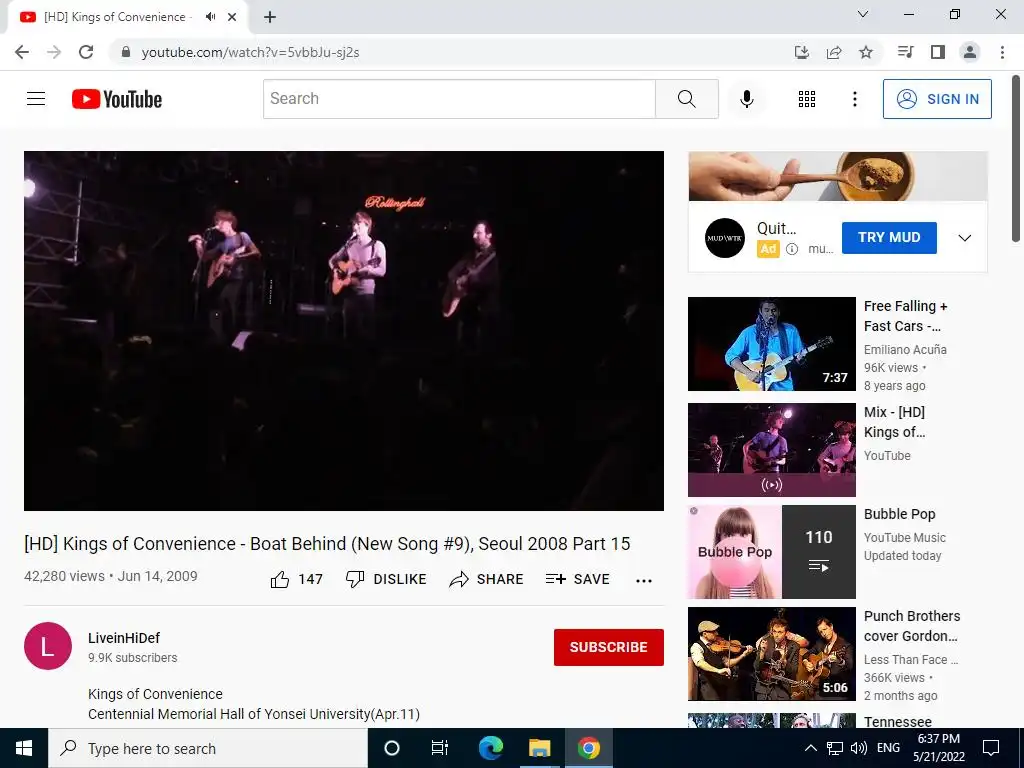
Task: Open a new browser tab
Action: [270, 17]
